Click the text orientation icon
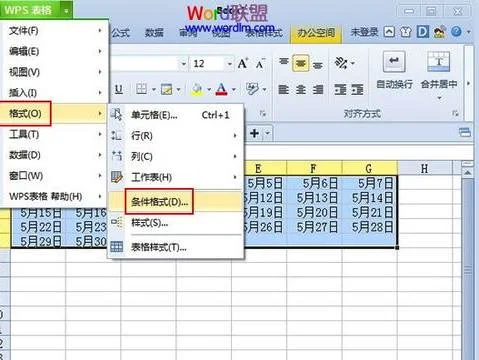This screenshot has height=360, width=479. (x=341, y=63)
